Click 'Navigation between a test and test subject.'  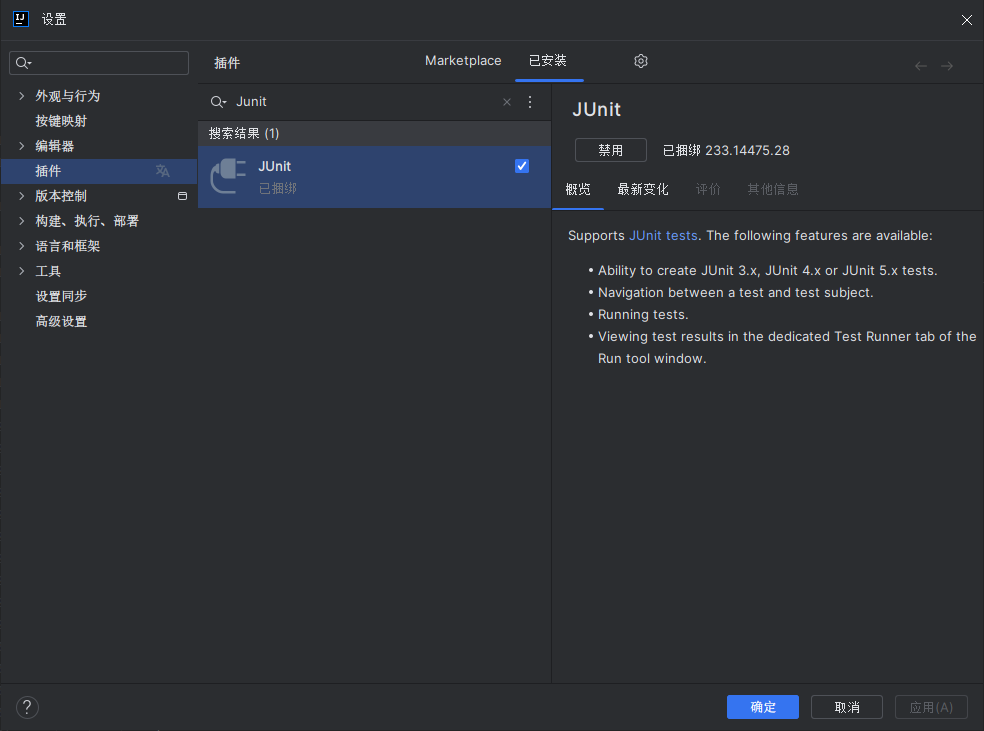[735, 292]
